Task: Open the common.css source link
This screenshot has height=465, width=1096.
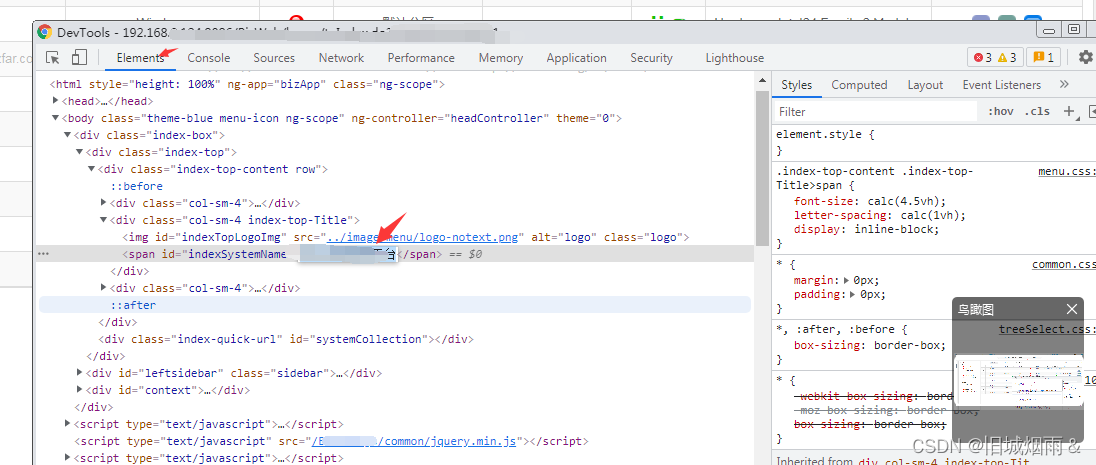Action: click(x=1064, y=264)
